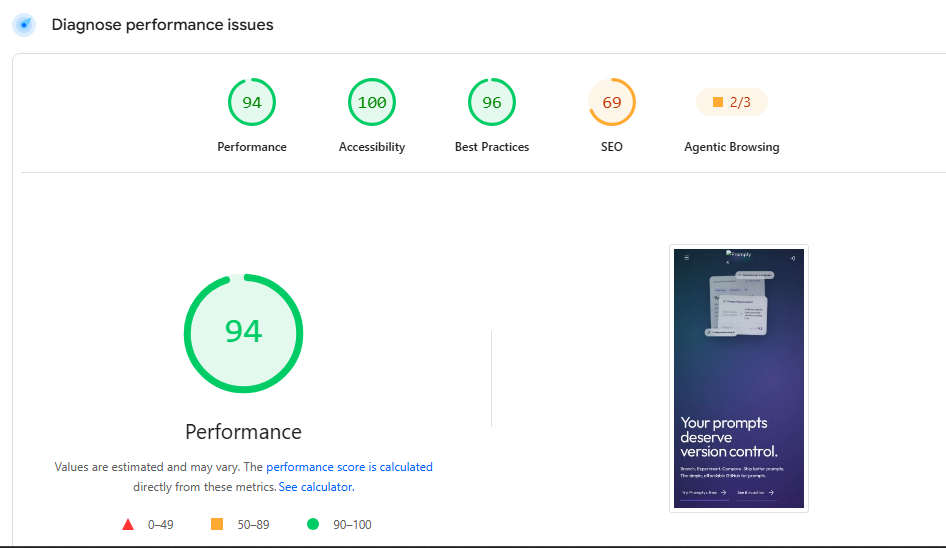Click the mobile page screenshot thumbnail
Image resolution: width=946 pixels, height=548 pixels.
point(738,378)
